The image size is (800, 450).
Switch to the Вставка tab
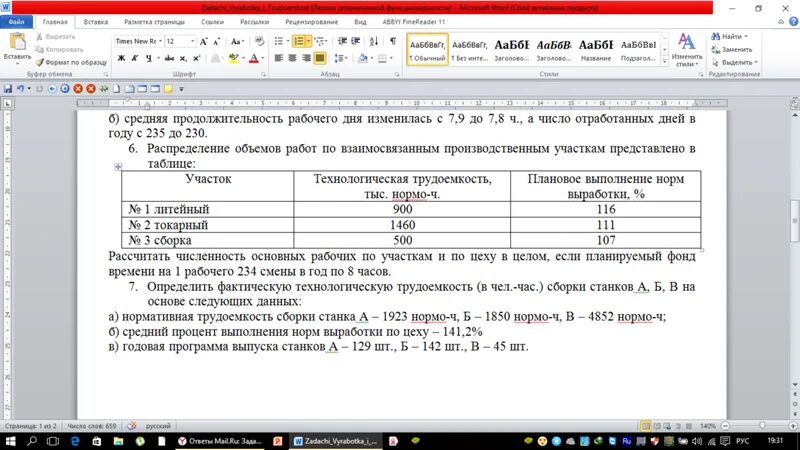(x=95, y=22)
